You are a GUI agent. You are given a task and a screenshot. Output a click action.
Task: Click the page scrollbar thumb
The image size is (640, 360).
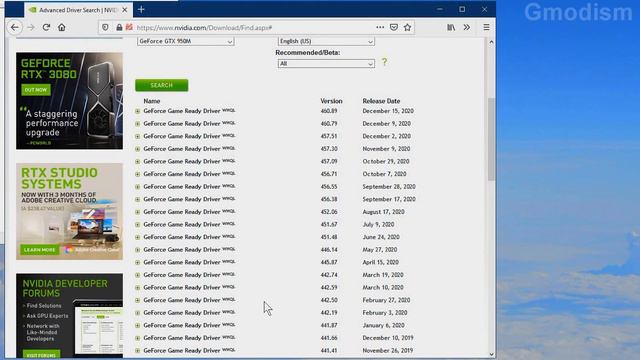[x=491, y=139]
